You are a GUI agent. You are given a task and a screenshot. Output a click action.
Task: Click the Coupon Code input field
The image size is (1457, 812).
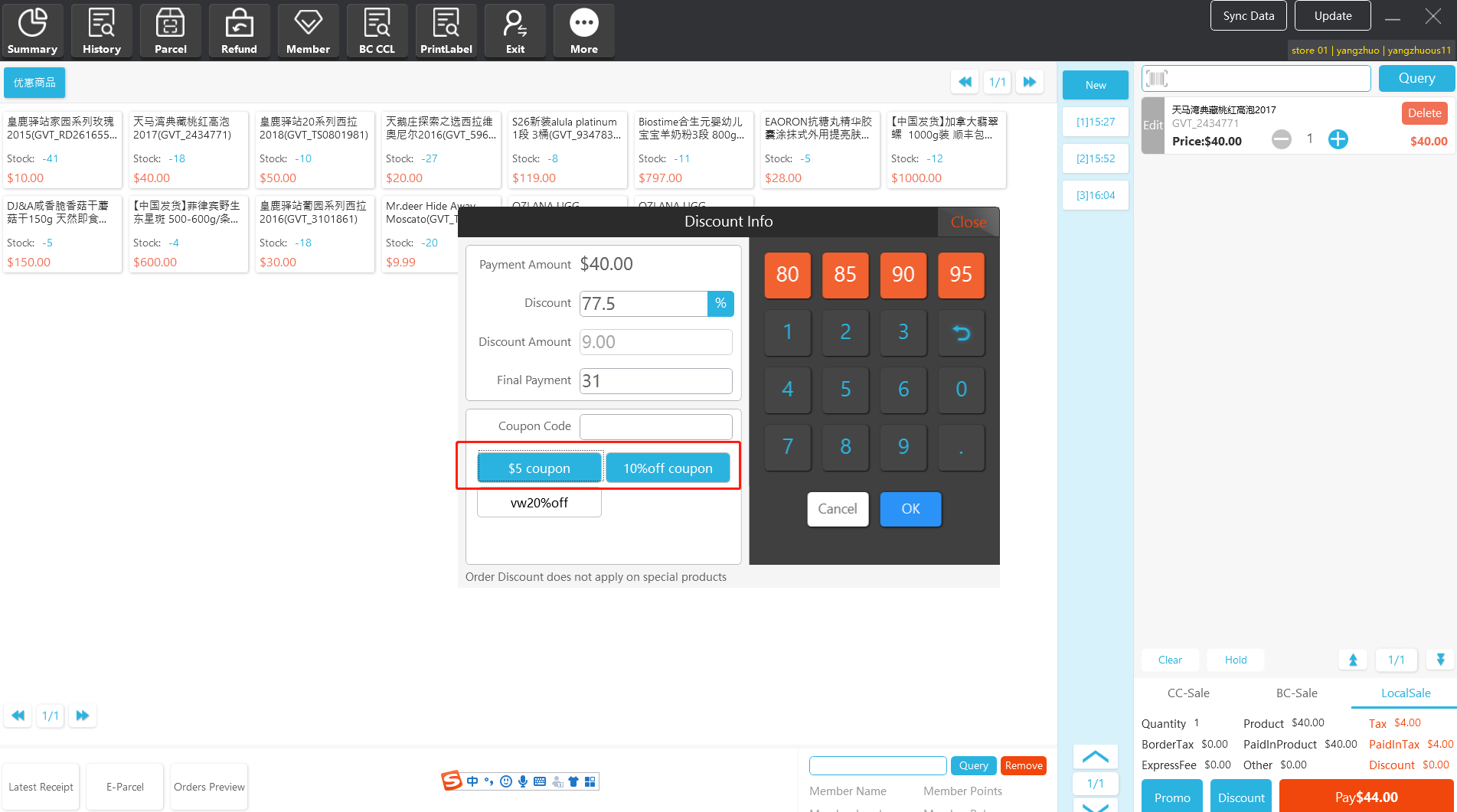[655, 426]
